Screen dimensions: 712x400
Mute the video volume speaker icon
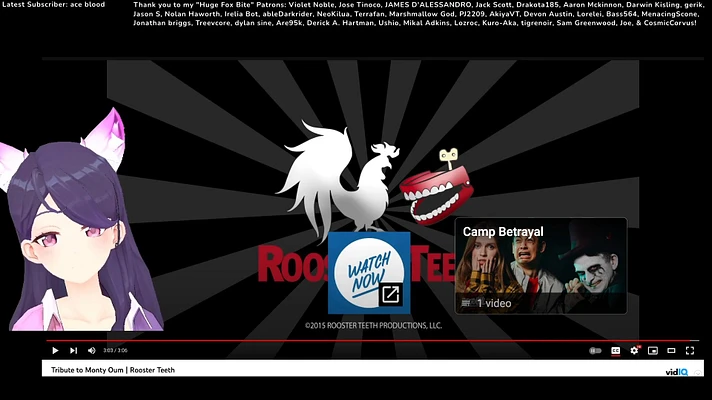pyautogui.click(x=91, y=350)
